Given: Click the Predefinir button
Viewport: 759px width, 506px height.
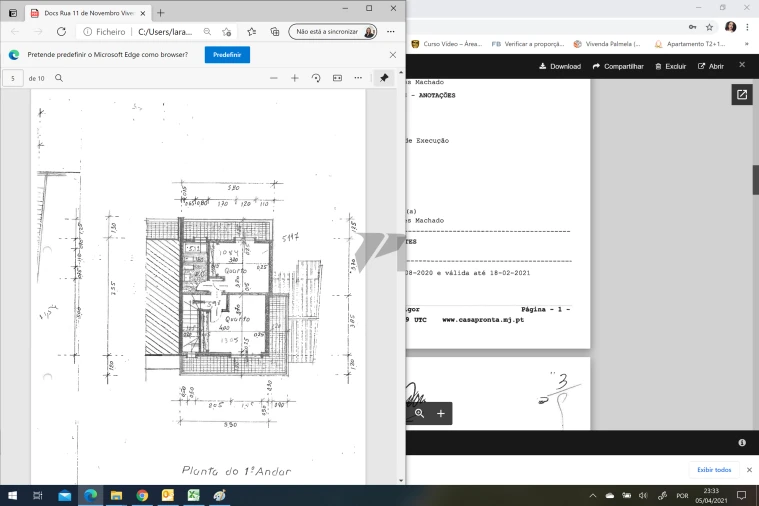Looking at the screenshot, I should pyautogui.click(x=227, y=55).
